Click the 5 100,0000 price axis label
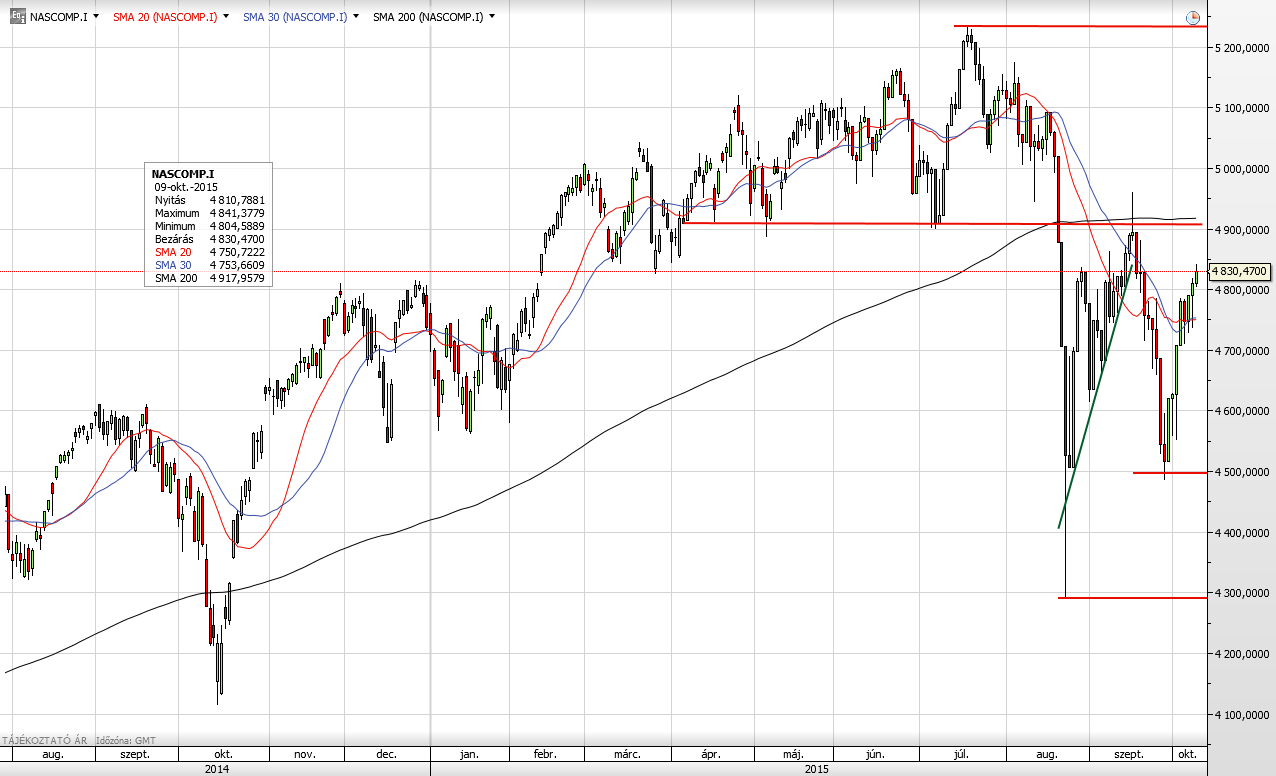This screenshot has width=1276, height=776. tap(1241, 108)
